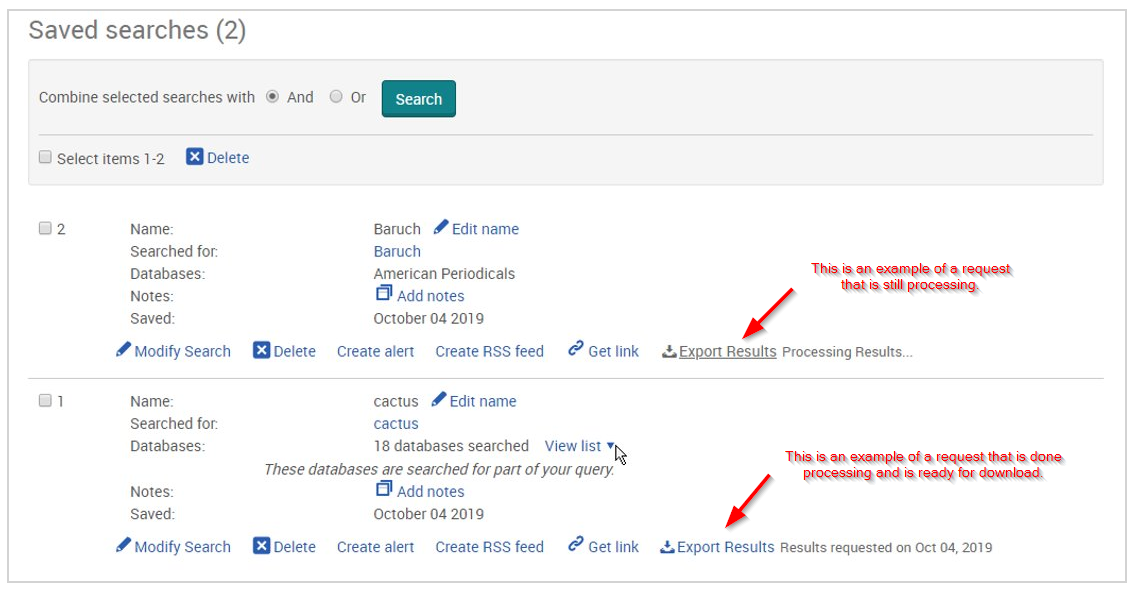The width and height of the screenshot is (1138, 592).
Task: Click the Export Results download icon for cactus
Action: [665, 546]
